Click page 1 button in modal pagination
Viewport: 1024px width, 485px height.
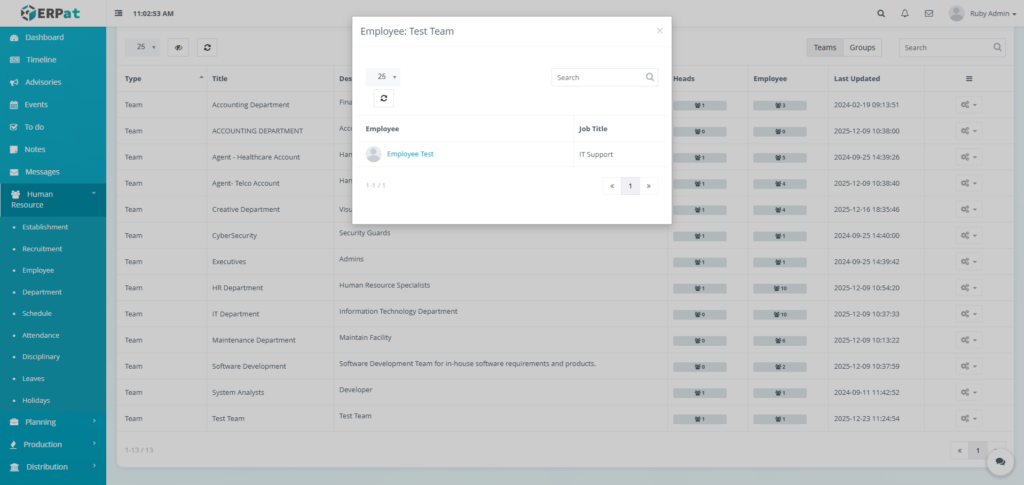click(x=630, y=186)
